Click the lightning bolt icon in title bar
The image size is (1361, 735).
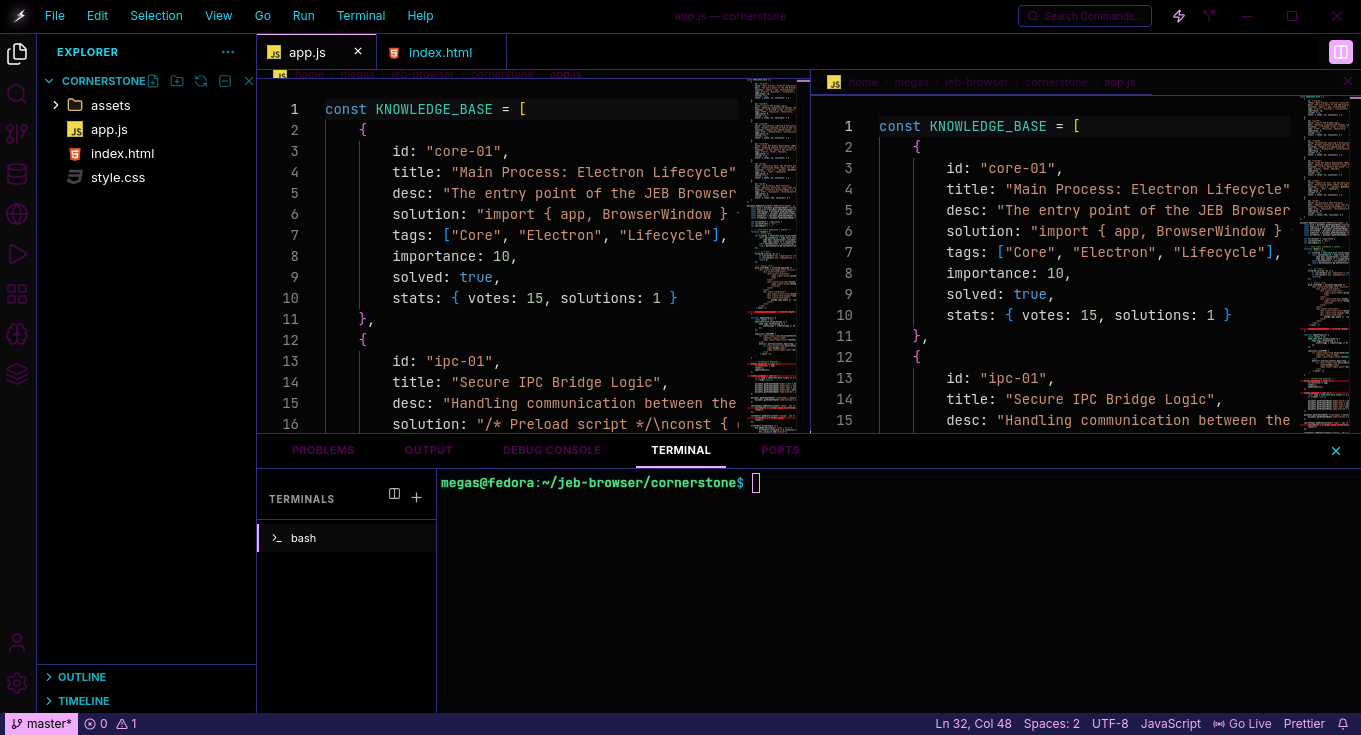(x=1179, y=16)
